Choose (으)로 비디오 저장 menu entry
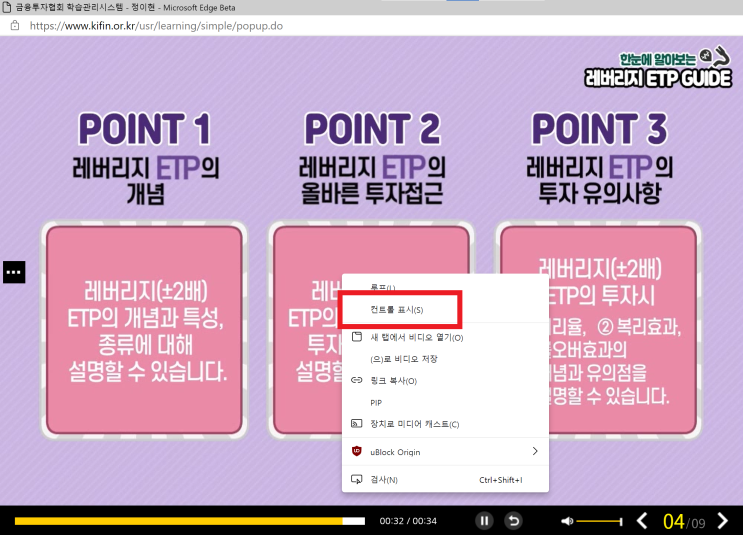This screenshot has width=743, height=535. pyautogui.click(x=445, y=359)
